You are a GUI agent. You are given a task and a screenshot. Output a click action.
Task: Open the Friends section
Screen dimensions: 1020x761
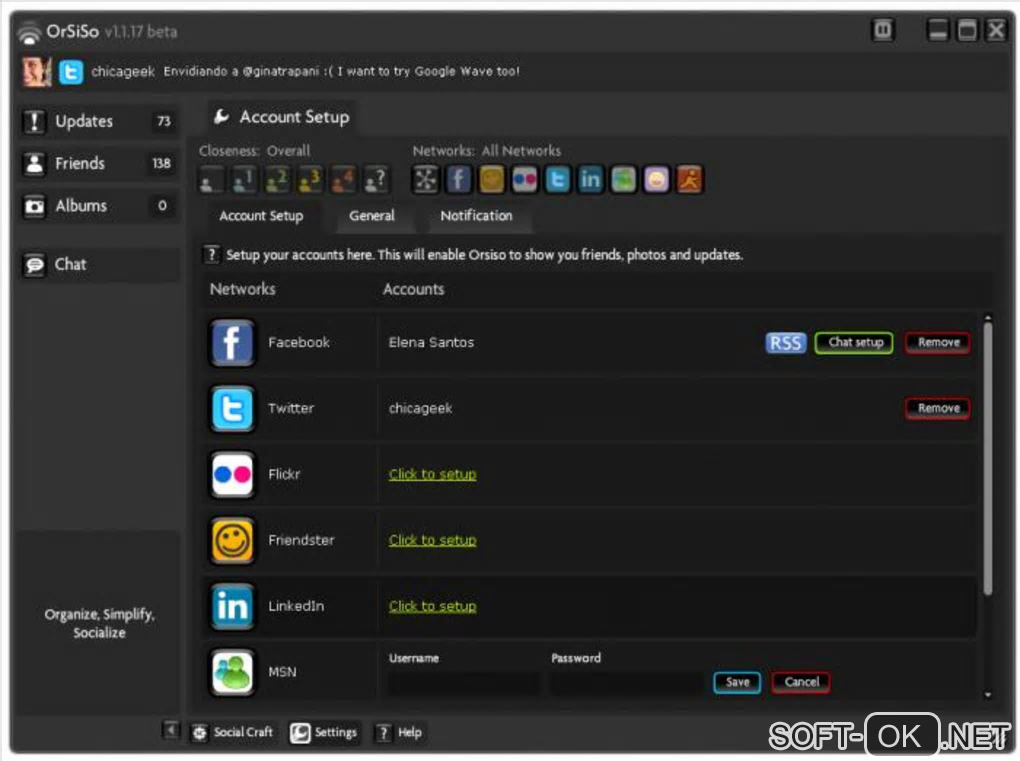point(99,163)
